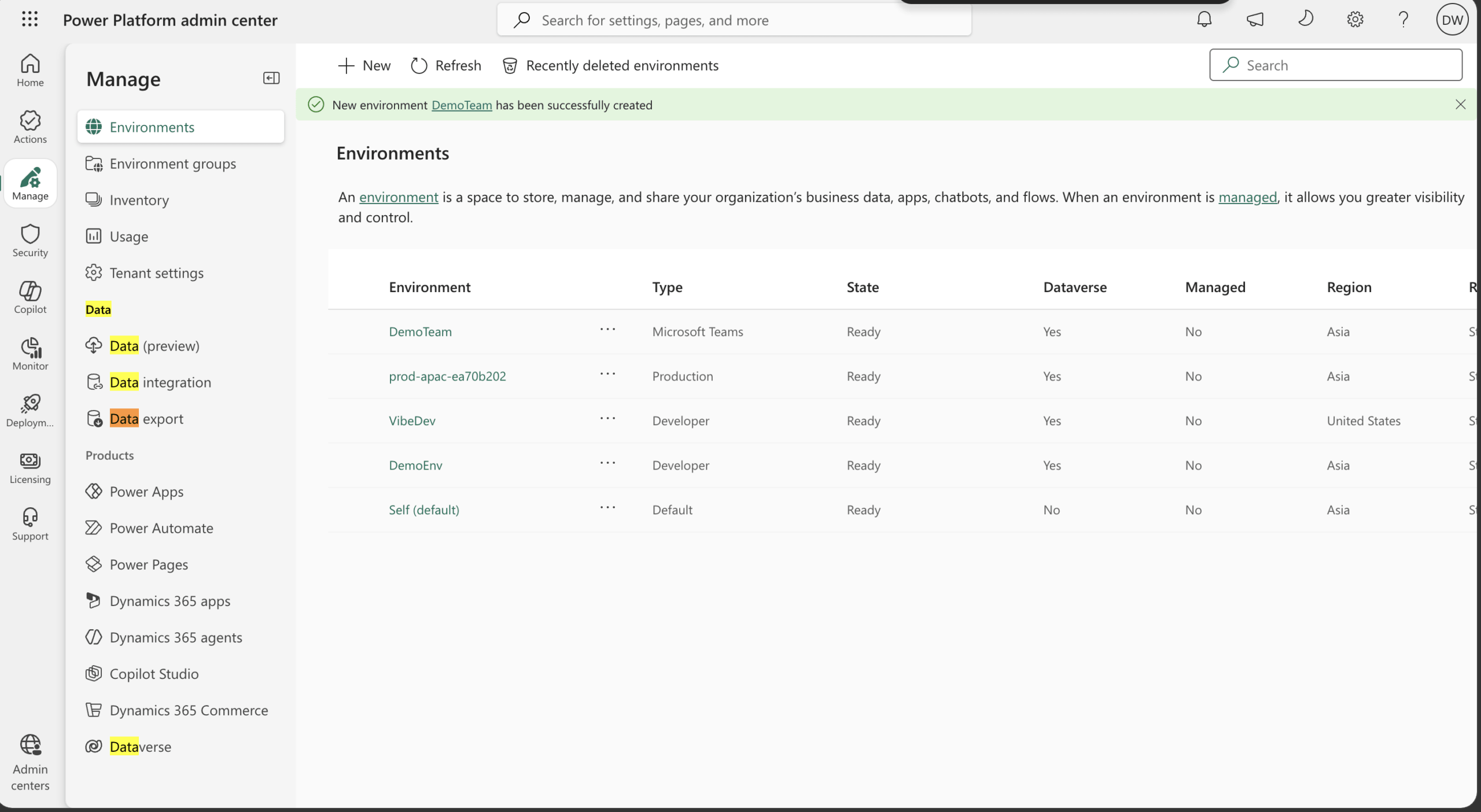The image size is (1481, 812).
Task: Open DW account avatar menu
Action: coord(1452,20)
